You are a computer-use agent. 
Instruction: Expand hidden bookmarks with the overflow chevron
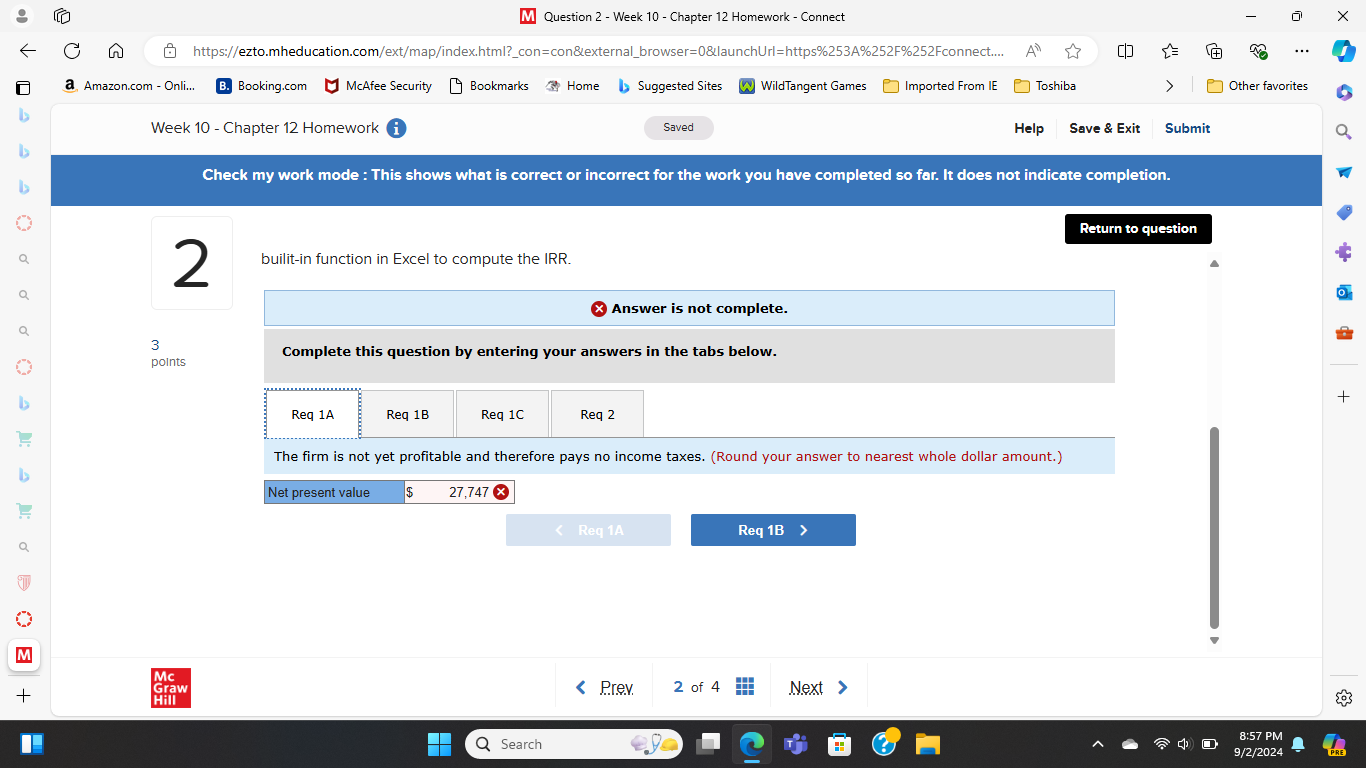pos(1170,86)
